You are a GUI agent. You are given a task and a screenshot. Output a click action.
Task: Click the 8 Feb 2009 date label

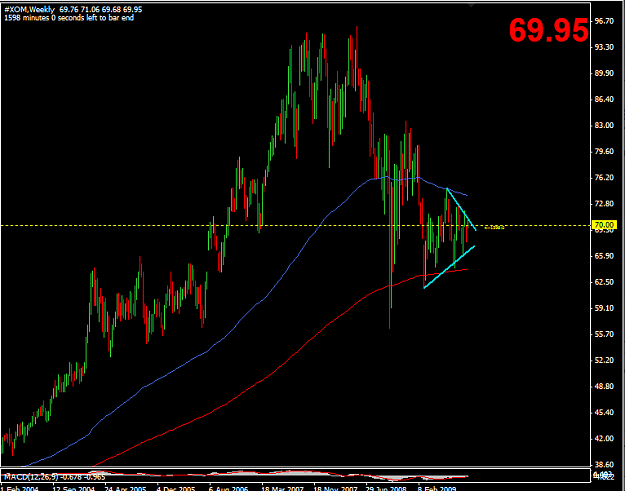coord(437,488)
